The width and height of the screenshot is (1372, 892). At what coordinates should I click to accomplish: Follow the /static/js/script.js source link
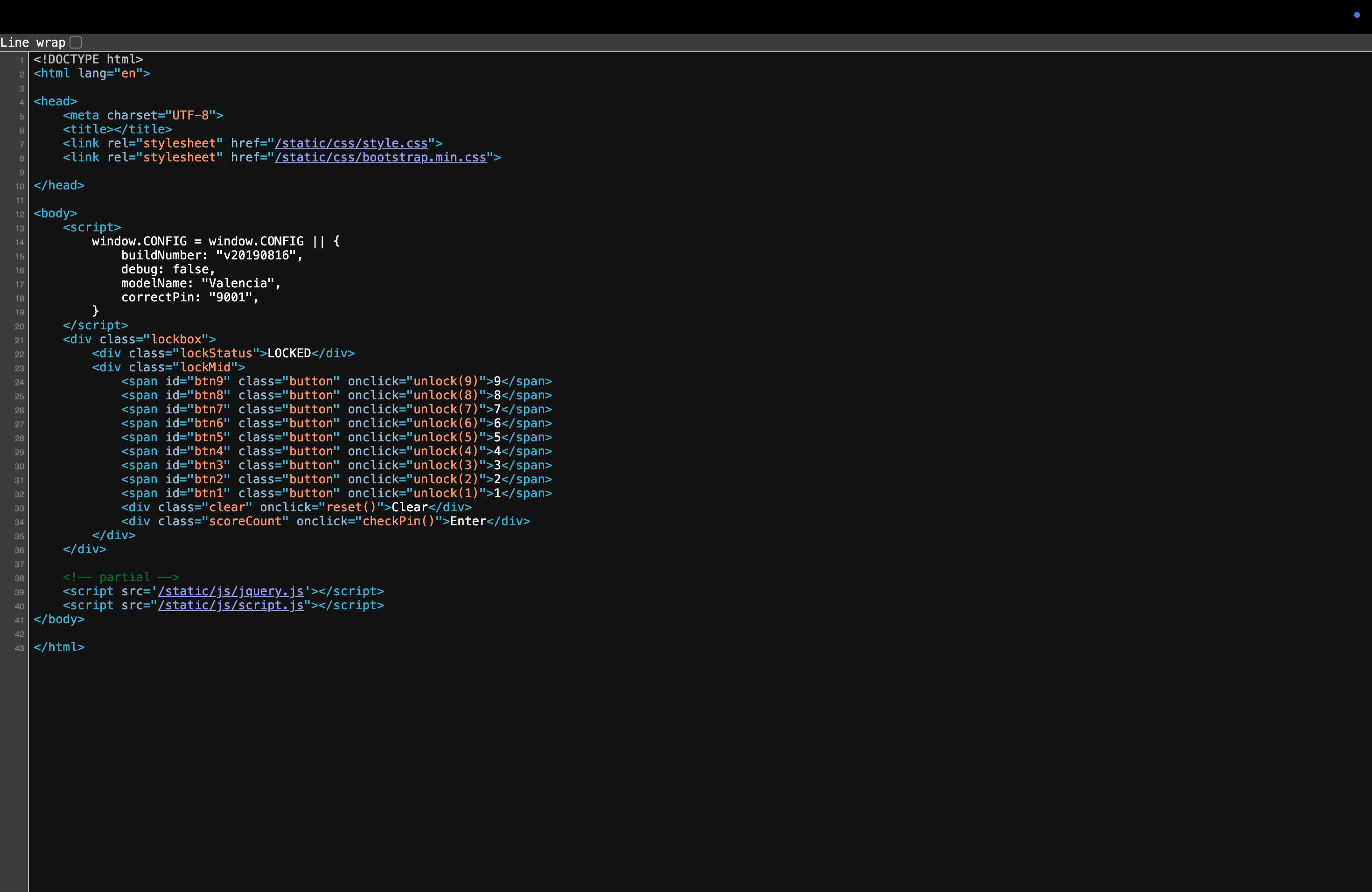(x=231, y=605)
